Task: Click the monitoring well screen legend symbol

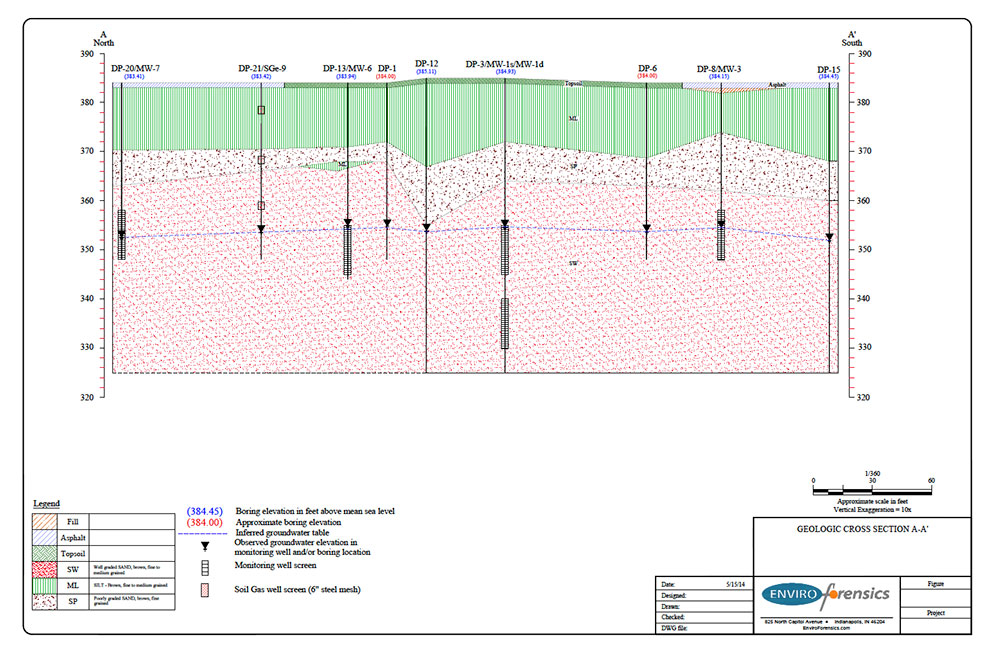Action: (205, 567)
